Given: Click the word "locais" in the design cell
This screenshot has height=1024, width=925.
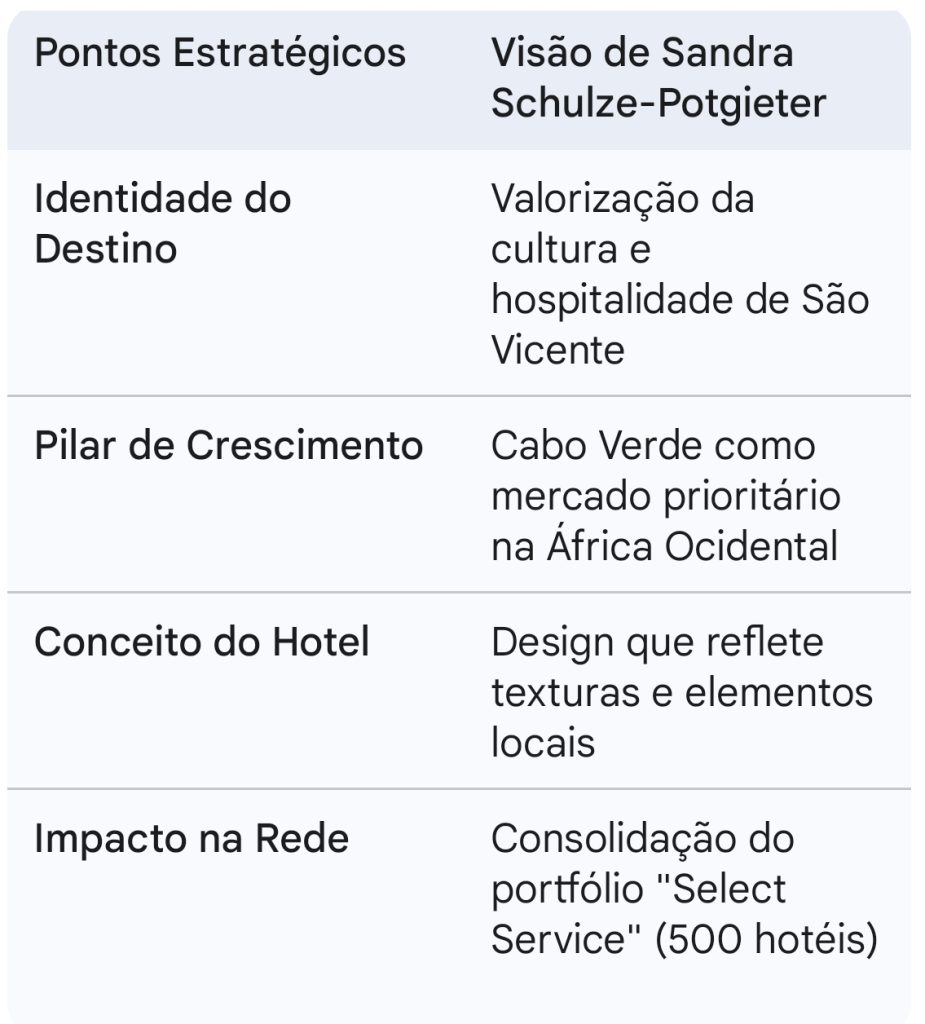Looking at the screenshot, I should [543, 743].
